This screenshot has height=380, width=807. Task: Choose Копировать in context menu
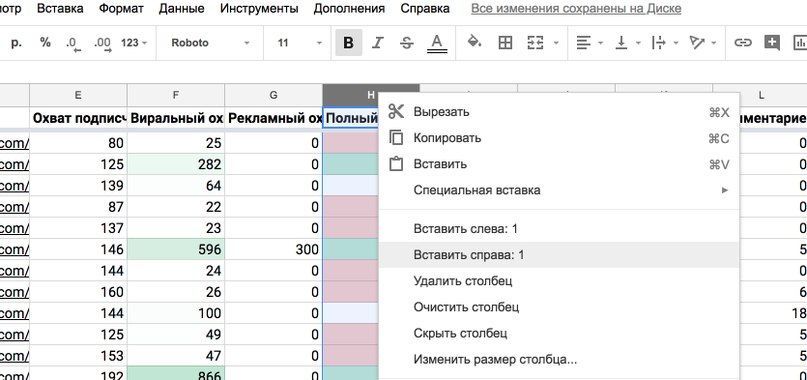click(x=559, y=138)
